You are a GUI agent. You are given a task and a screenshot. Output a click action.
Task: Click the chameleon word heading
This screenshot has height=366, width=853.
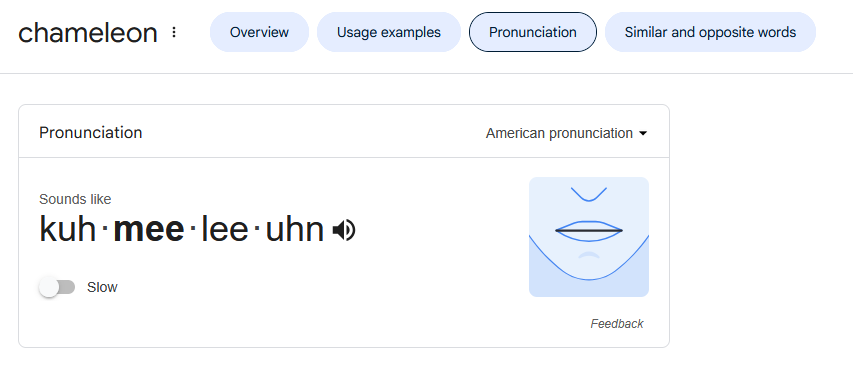[88, 33]
